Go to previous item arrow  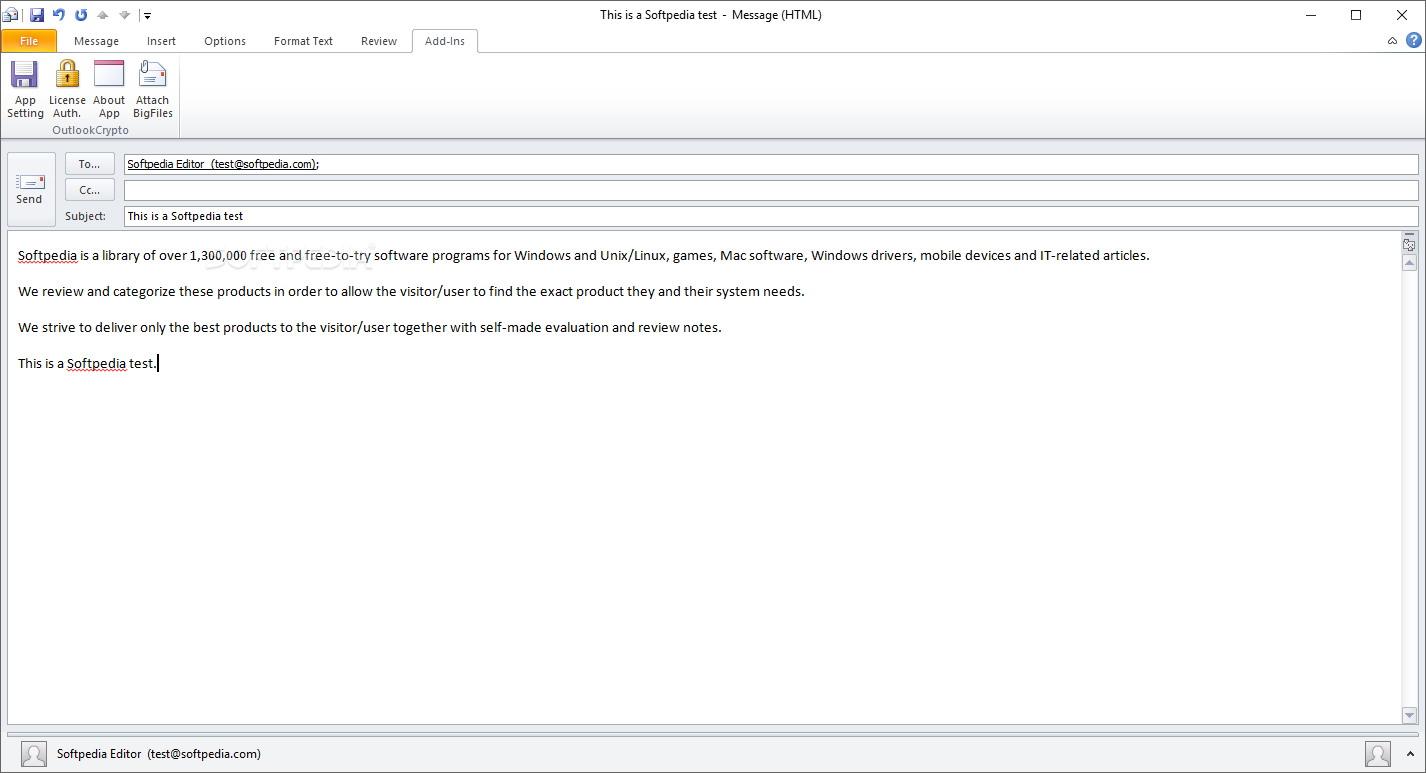tap(102, 15)
